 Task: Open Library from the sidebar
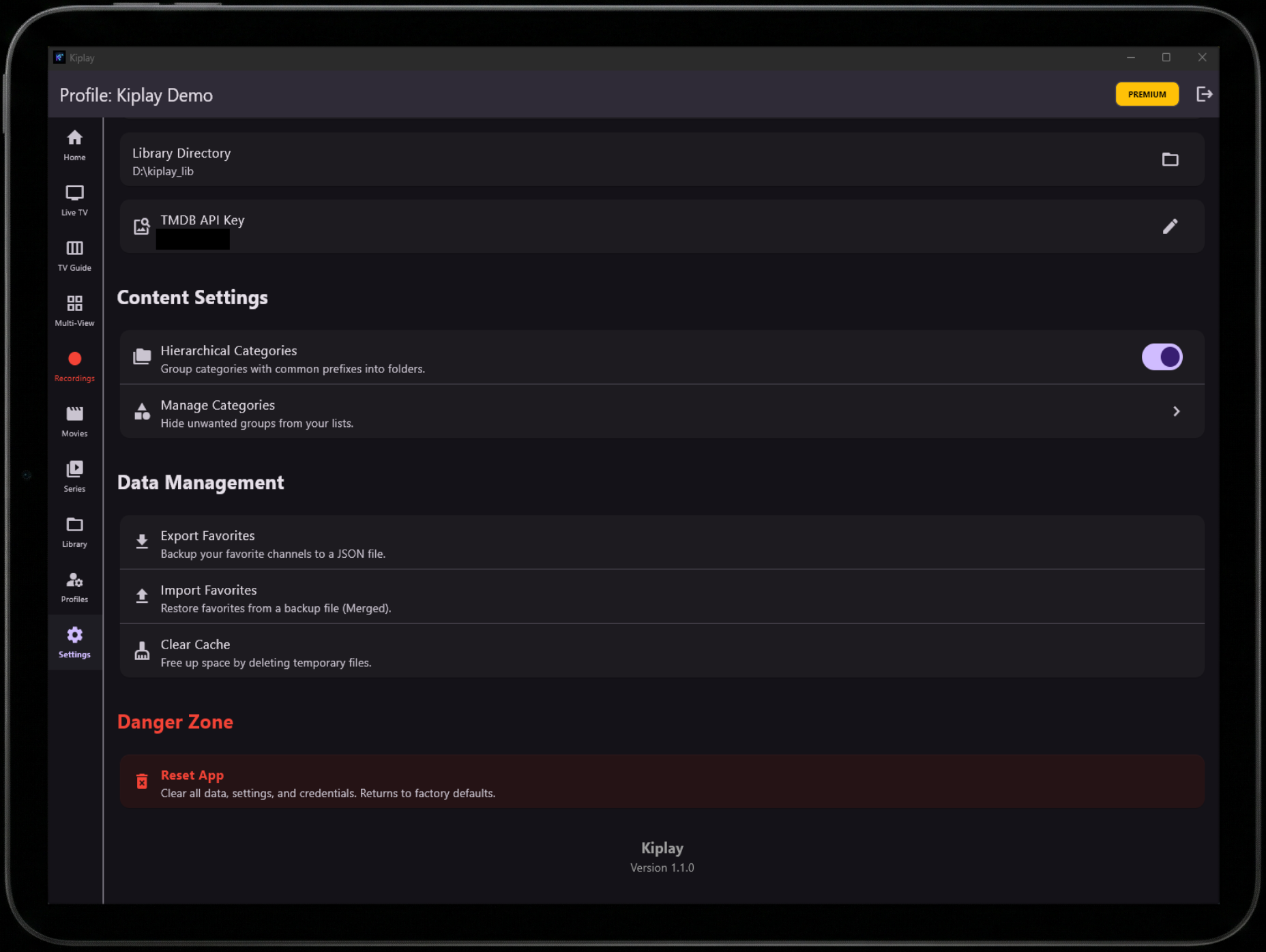[x=74, y=532]
